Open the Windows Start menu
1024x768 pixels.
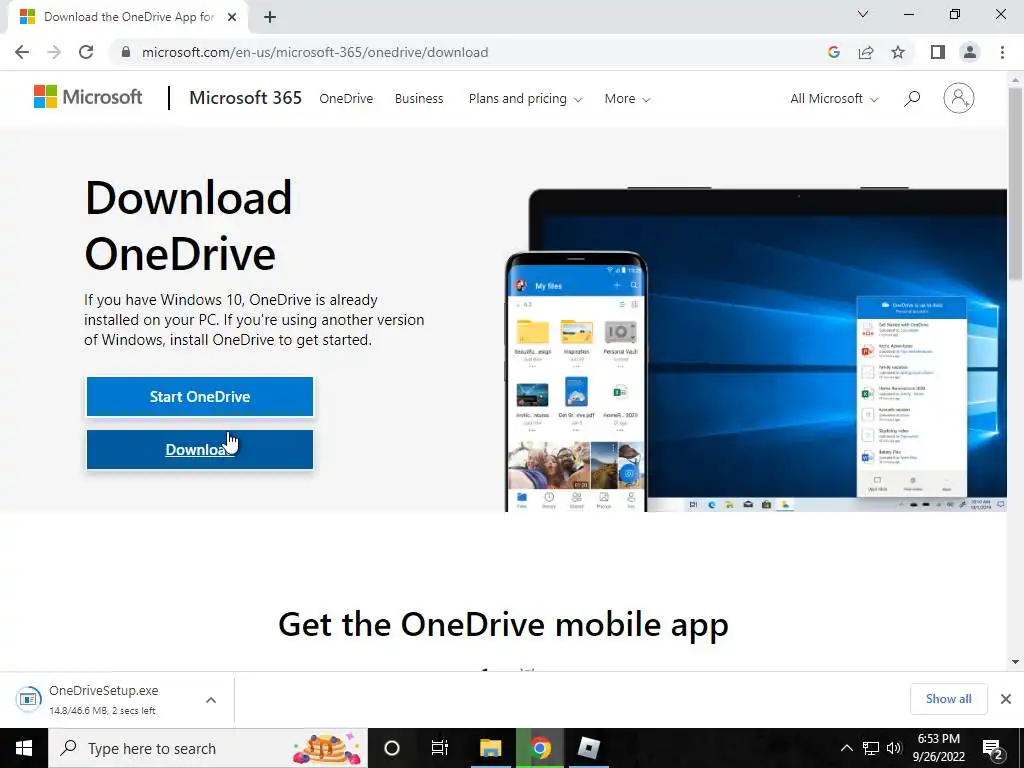pos(24,748)
